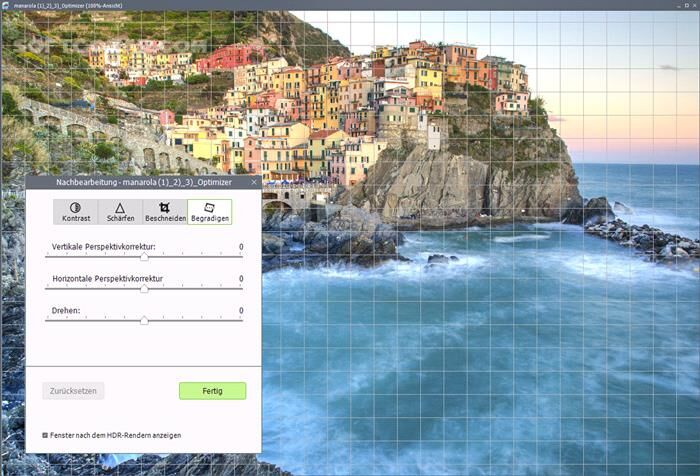Screen dimensions: 700x476
Task: Click the Drehen label
Action: 66,310
